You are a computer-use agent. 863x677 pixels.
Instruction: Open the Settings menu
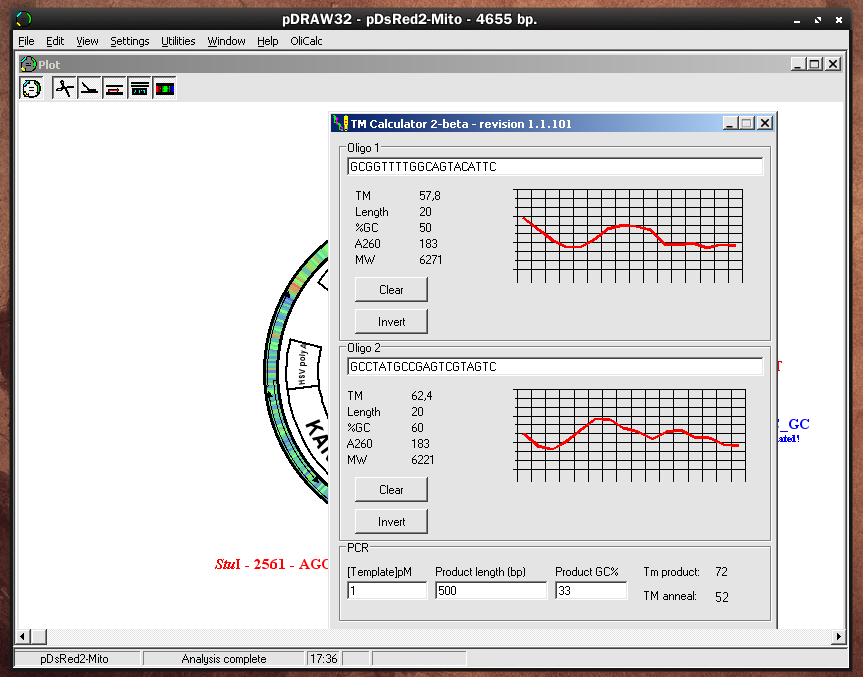click(130, 41)
